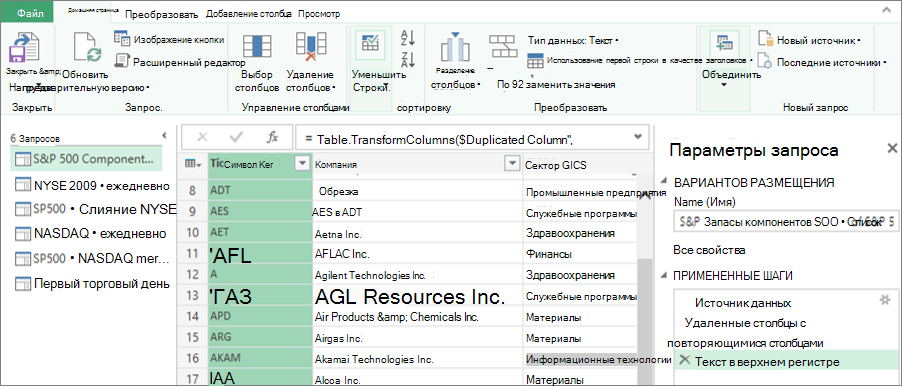Viewport: 902px width, 386px height.
Task: Select the Источник данных applied step
Action: pyautogui.click(x=743, y=303)
